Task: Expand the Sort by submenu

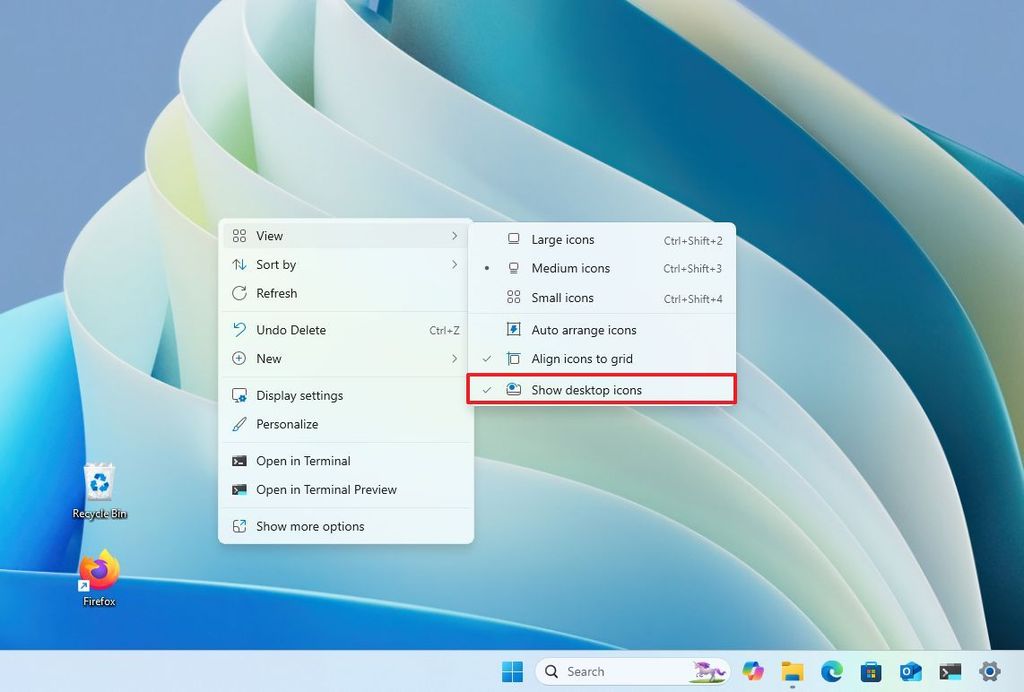Action: pyautogui.click(x=277, y=264)
